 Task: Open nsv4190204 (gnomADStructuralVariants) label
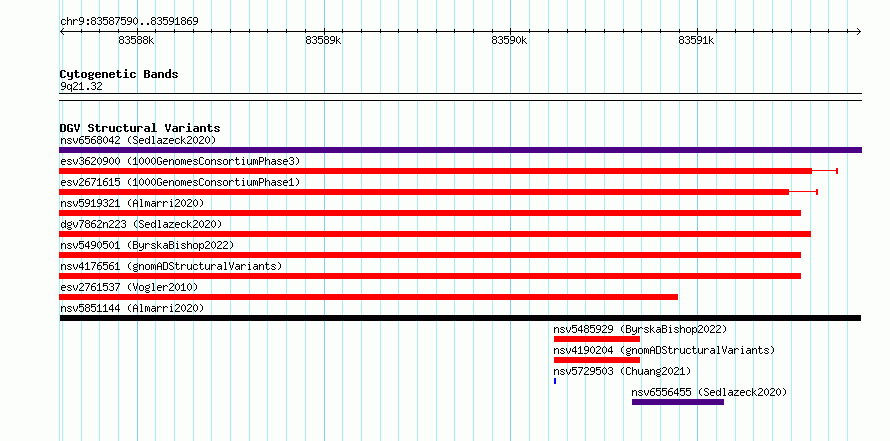click(x=664, y=350)
